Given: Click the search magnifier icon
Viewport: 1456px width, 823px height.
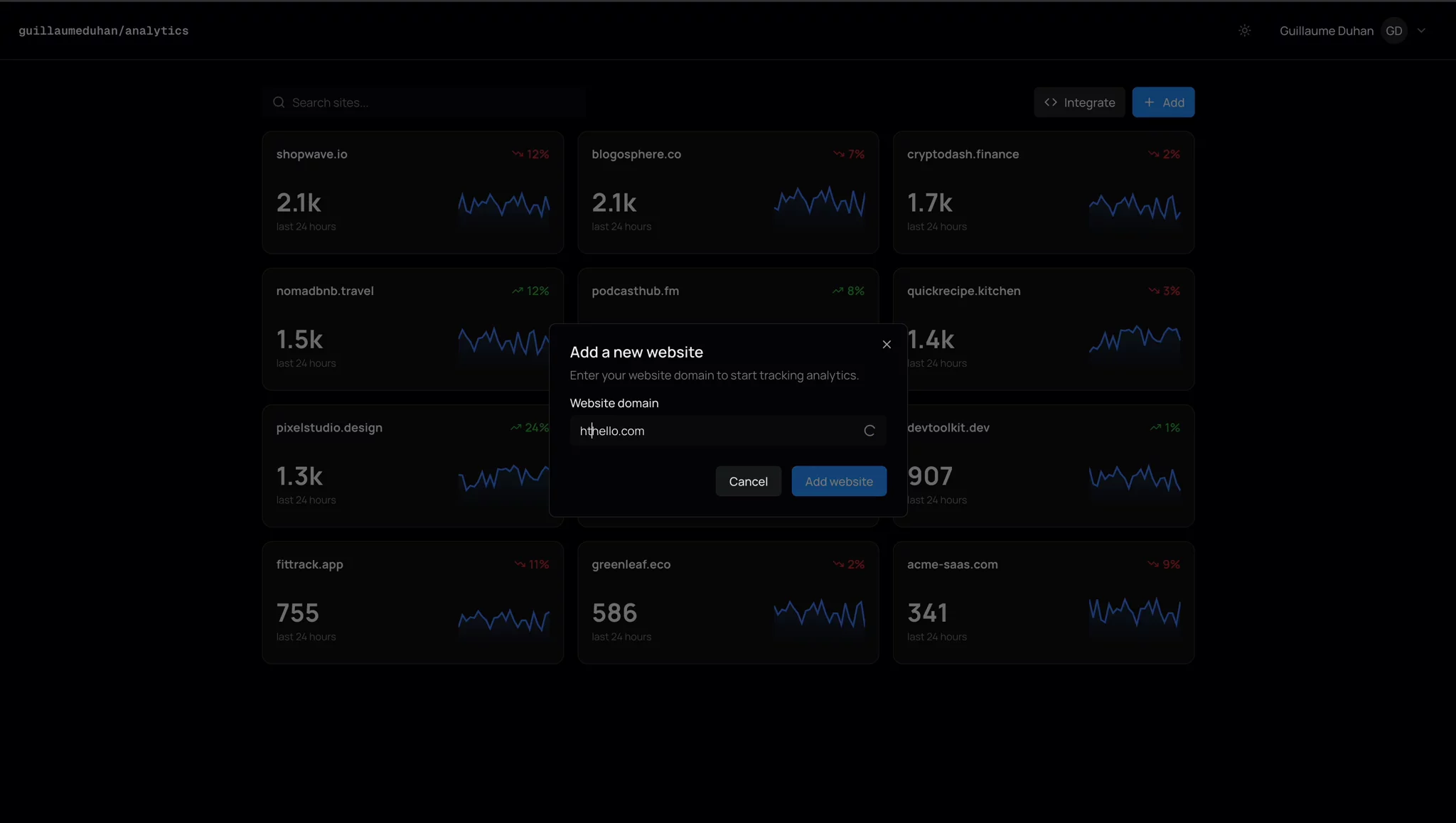Looking at the screenshot, I should coord(279,102).
